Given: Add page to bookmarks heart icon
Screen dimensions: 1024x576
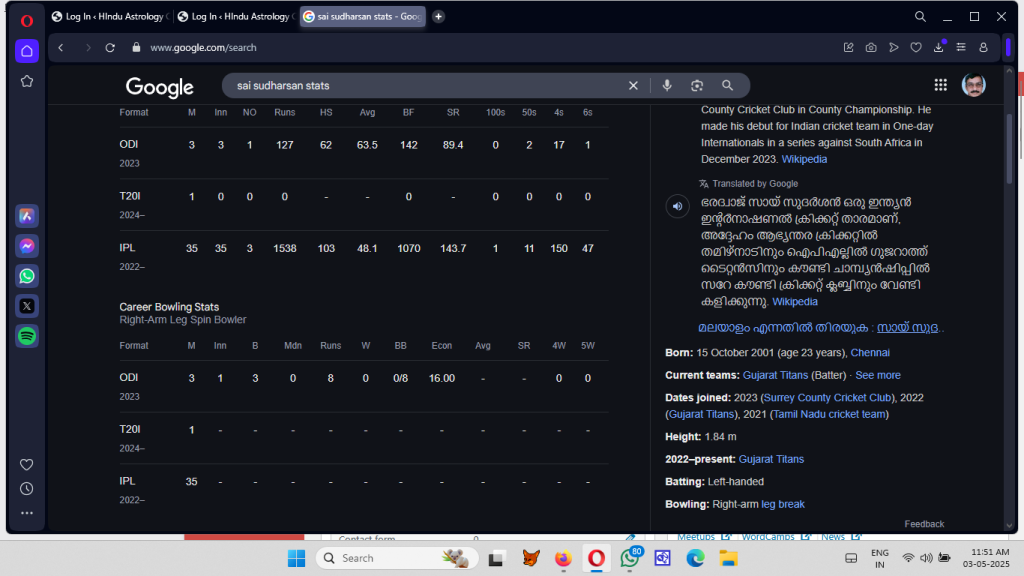Looking at the screenshot, I should point(916,48).
